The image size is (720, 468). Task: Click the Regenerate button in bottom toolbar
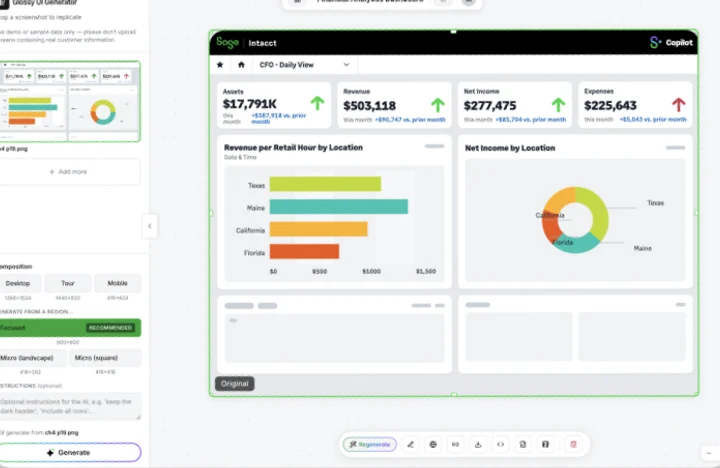coord(370,444)
